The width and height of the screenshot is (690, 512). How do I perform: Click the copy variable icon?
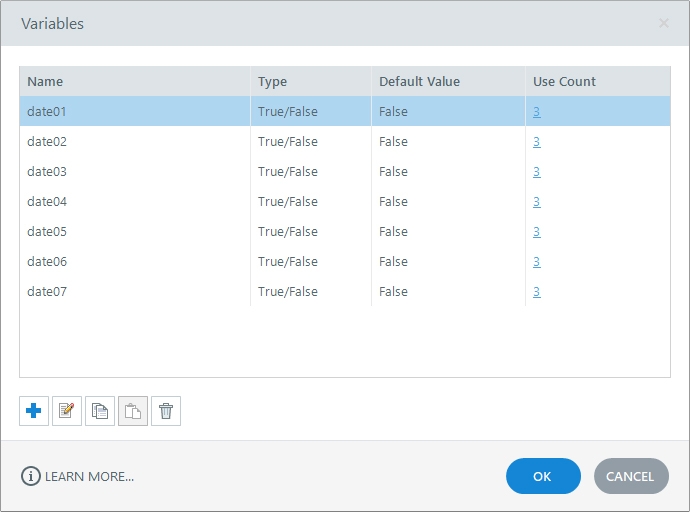point(100,411)
